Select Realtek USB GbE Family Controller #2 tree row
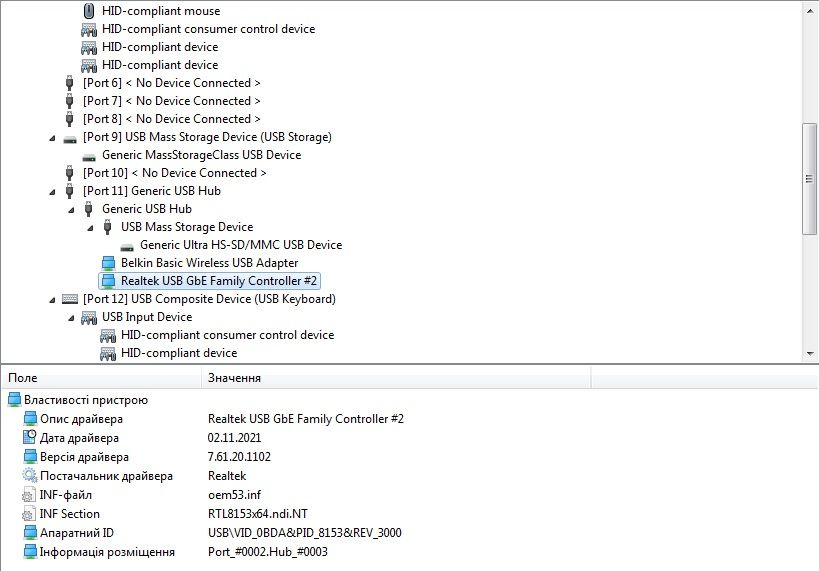819x571 pixels. 209,281
